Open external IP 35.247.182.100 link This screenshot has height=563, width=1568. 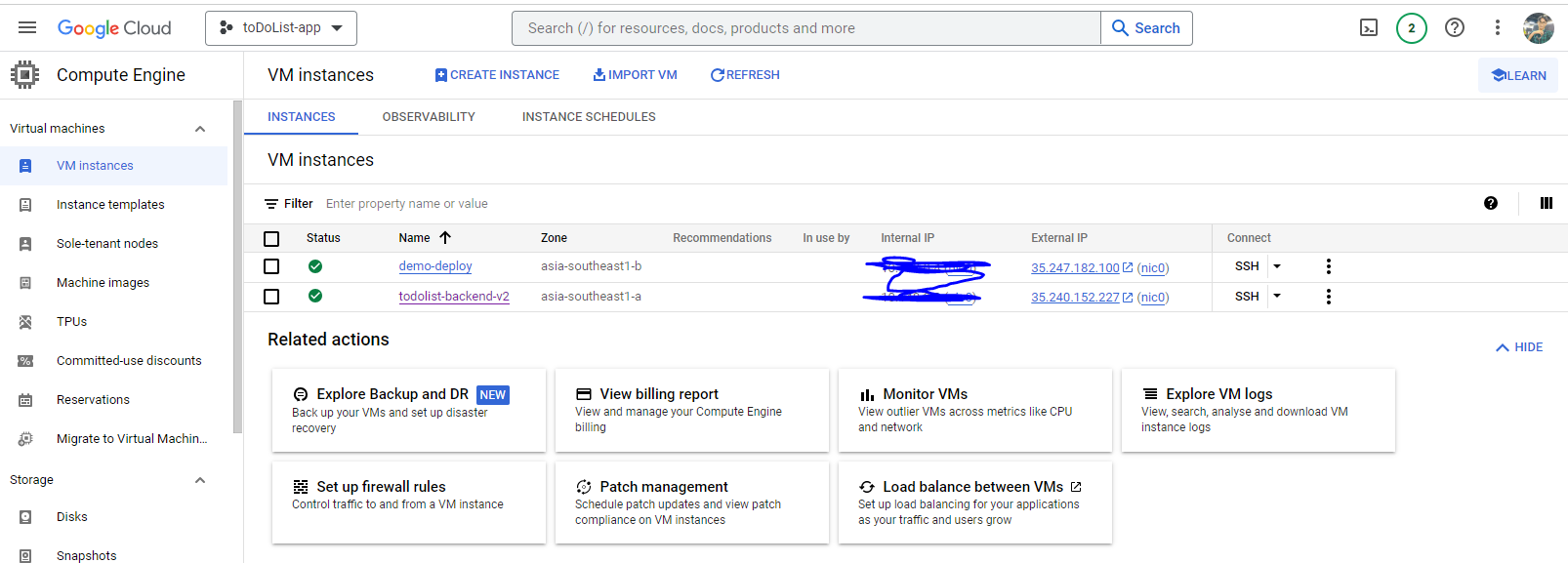point(1075,268)
